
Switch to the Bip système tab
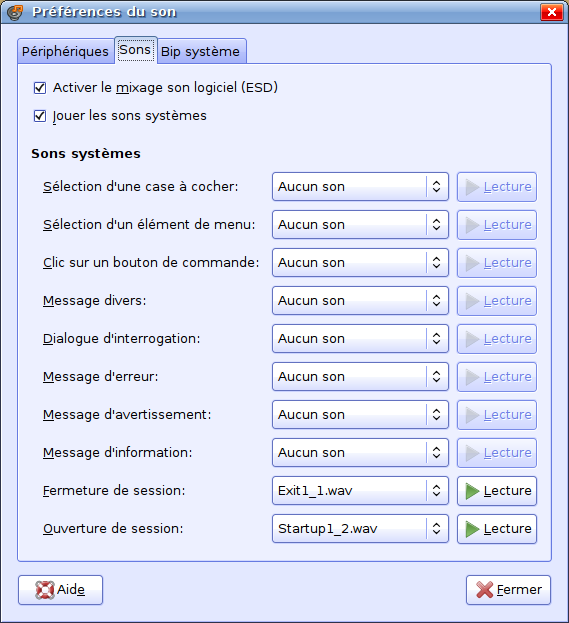click(200, 51)
